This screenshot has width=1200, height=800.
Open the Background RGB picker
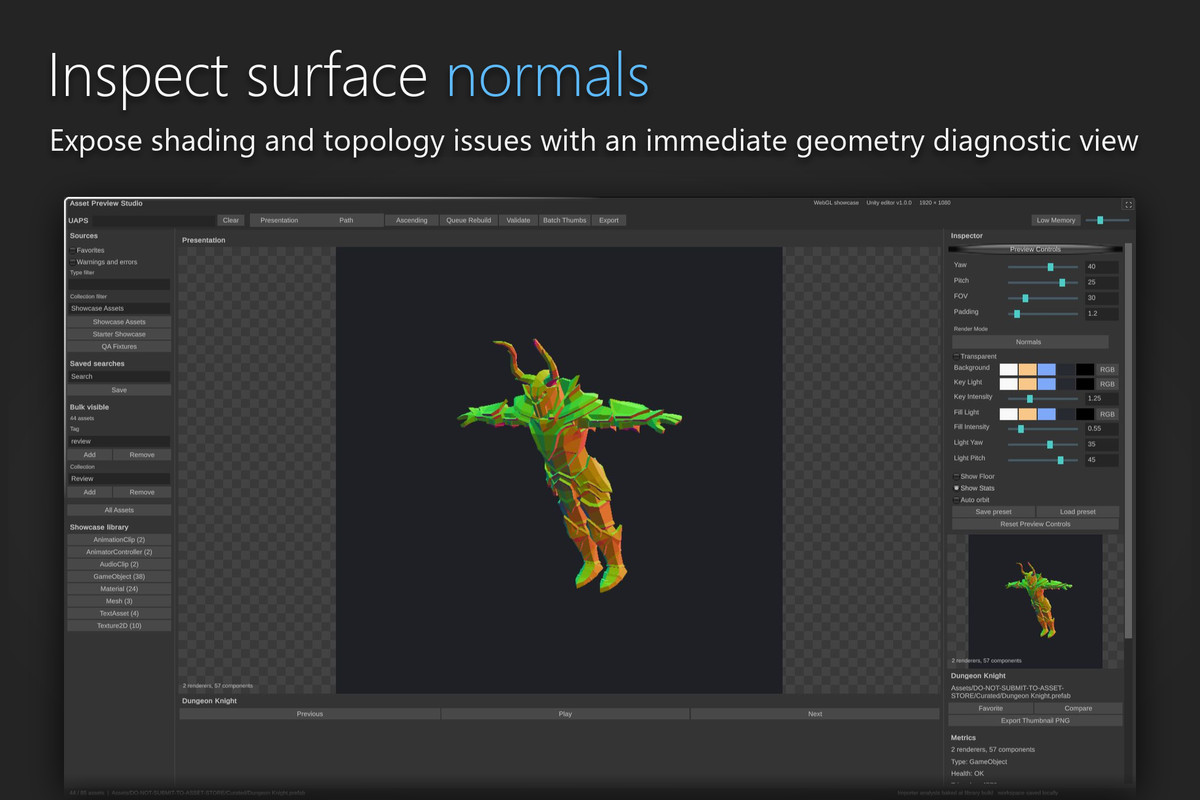tap(1108, 369)
